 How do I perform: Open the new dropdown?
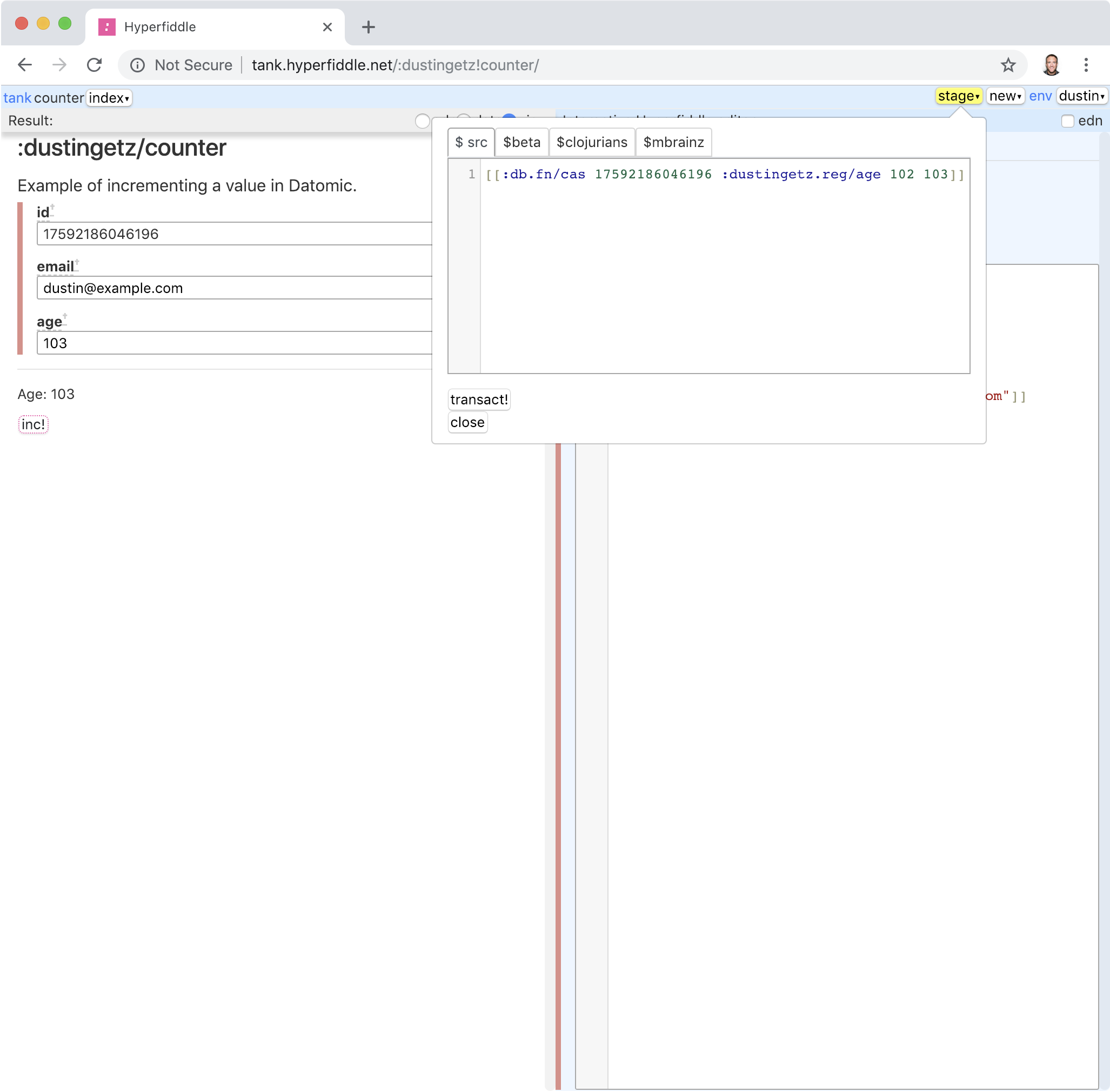1005,96
